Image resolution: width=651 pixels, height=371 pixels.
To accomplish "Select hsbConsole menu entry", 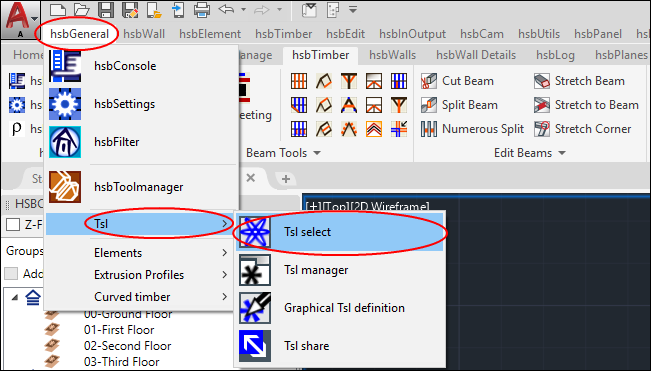I will [x=141, y=66].
